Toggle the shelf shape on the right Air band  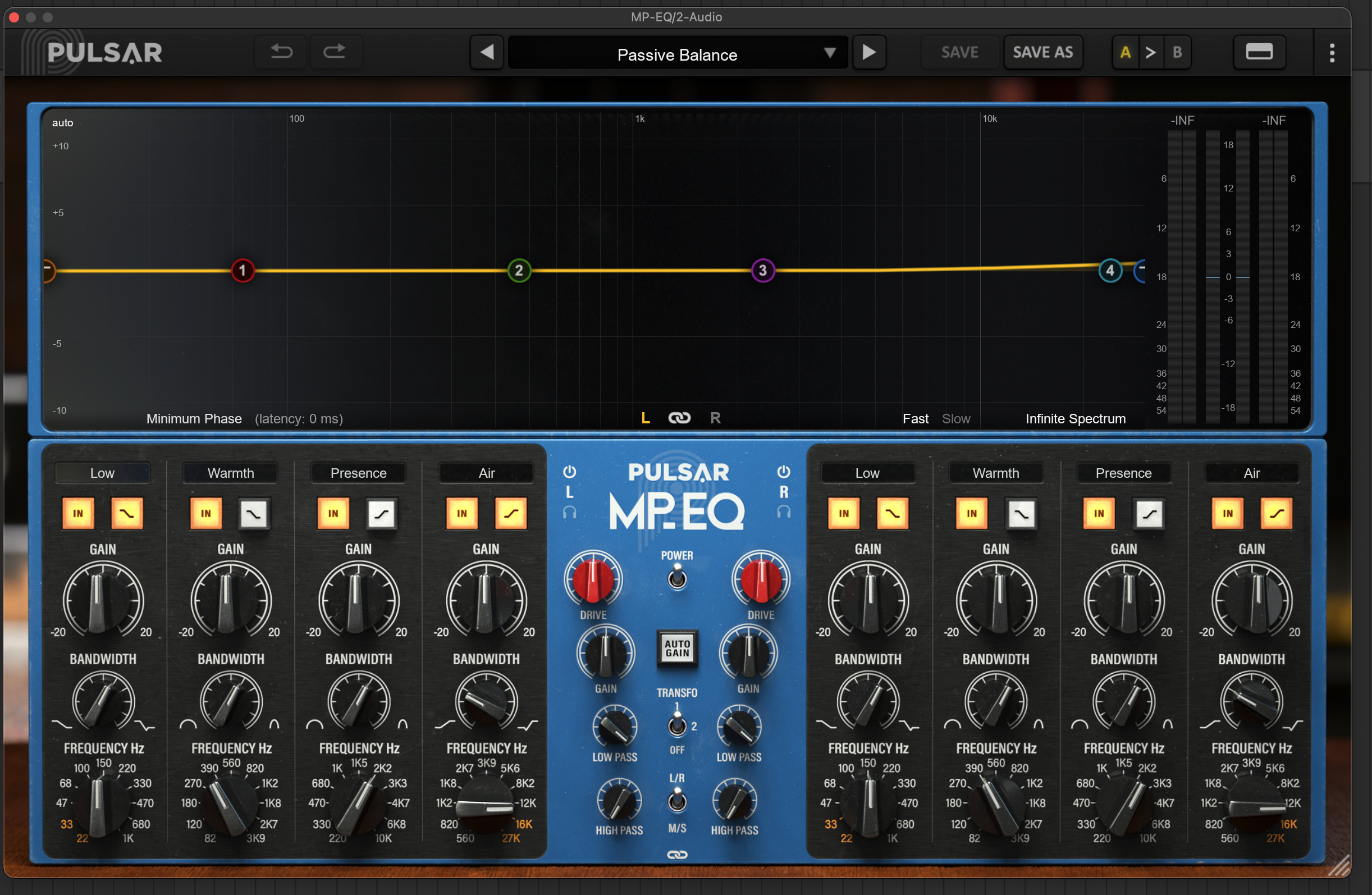click(x=1277, y=513)
